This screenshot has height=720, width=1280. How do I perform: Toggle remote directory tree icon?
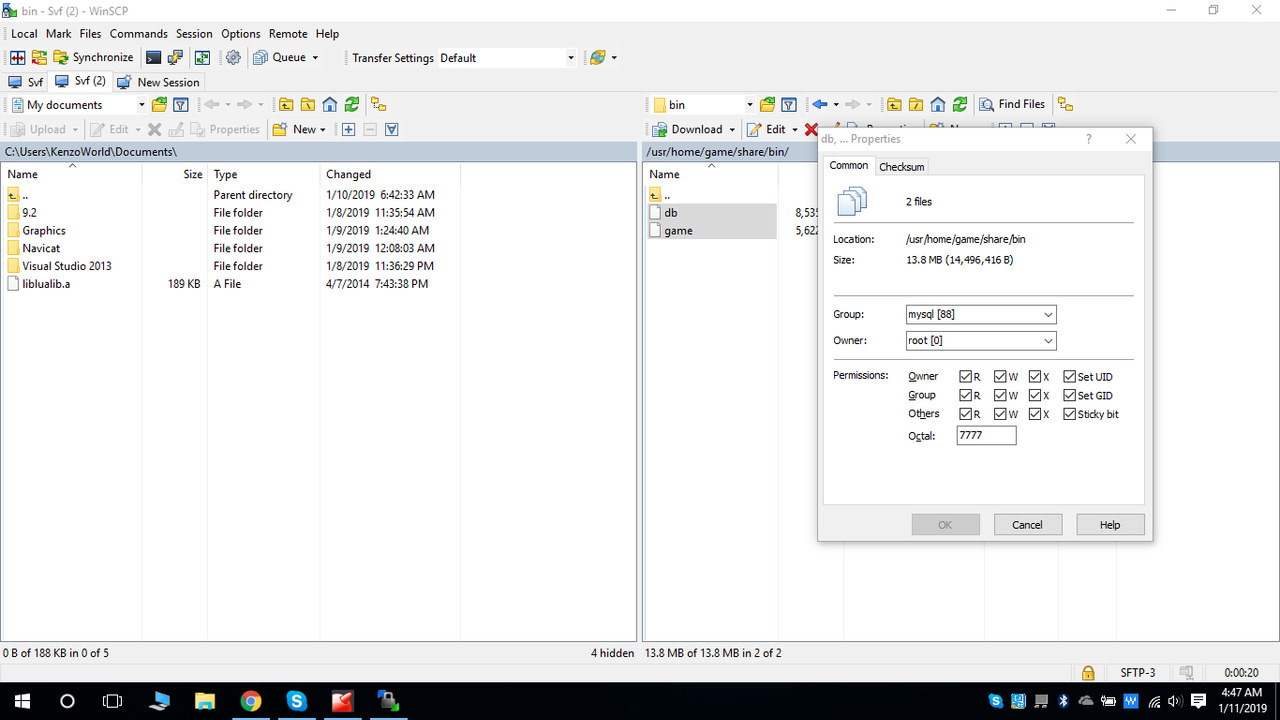tap(1065, 104)
